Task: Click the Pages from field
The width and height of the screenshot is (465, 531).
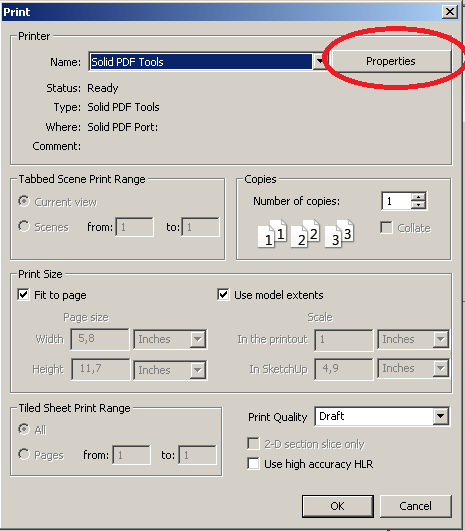Action: [x=131, y=455]
